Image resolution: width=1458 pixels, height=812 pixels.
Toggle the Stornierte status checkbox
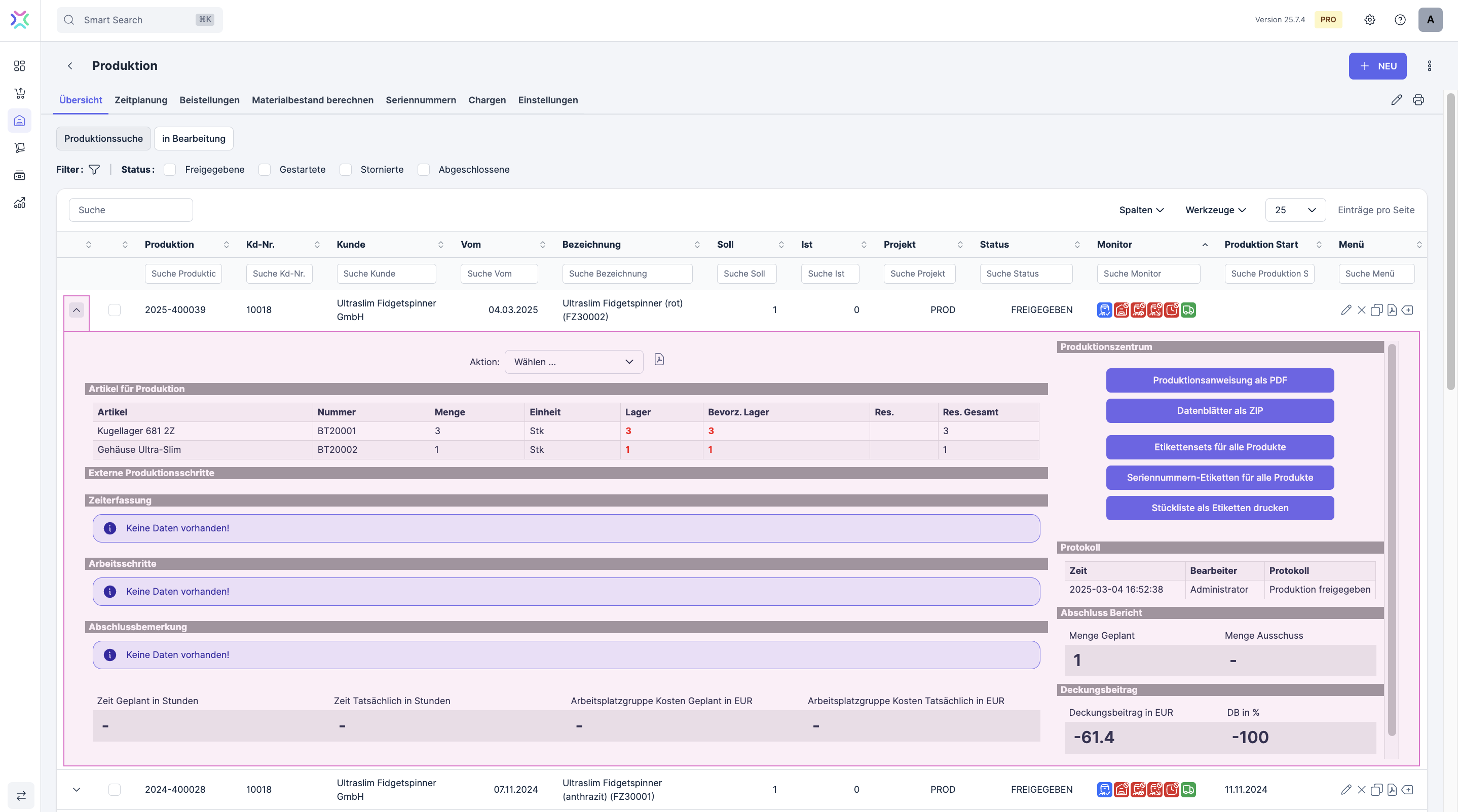pos(345,170)
